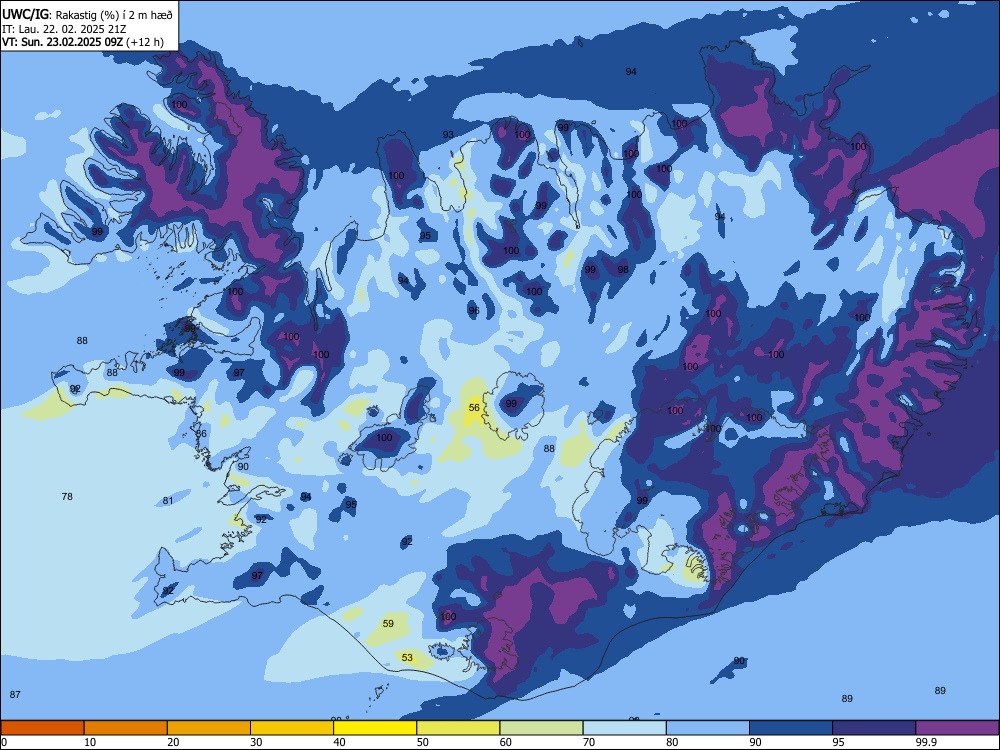Click the legend tick label 70
Image resolution: width=1000 pixels, height=750 pixels.
[x=589, y=742]
